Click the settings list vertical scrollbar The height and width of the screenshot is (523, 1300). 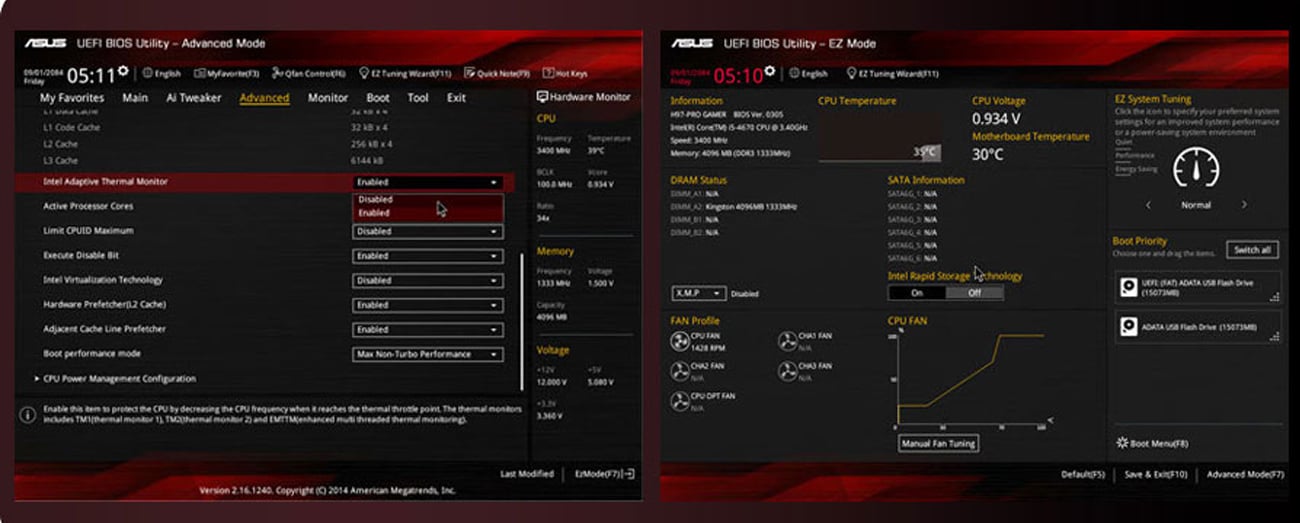click(x=522, y=320)
